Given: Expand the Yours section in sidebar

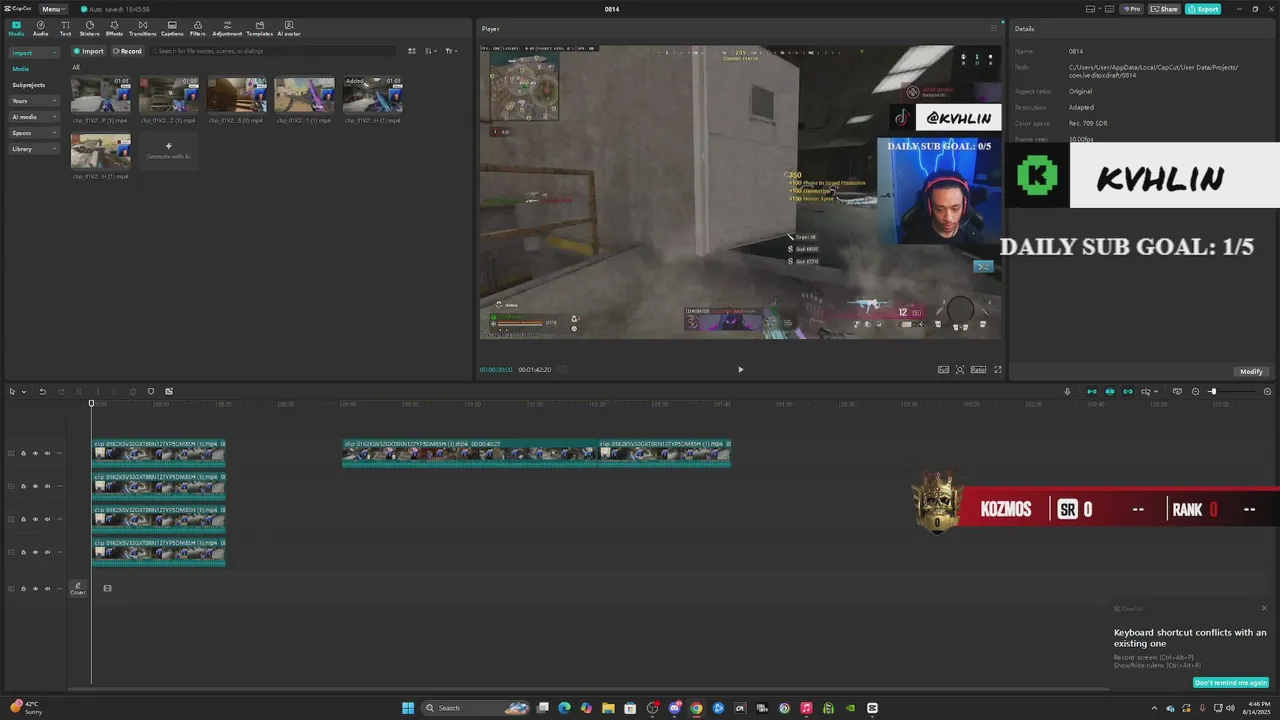Looking at the screenshot, I should pos(33,101).
